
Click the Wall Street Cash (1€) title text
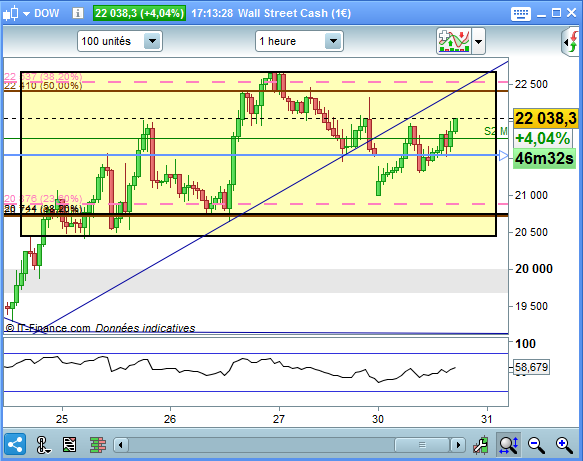(294, 13)
